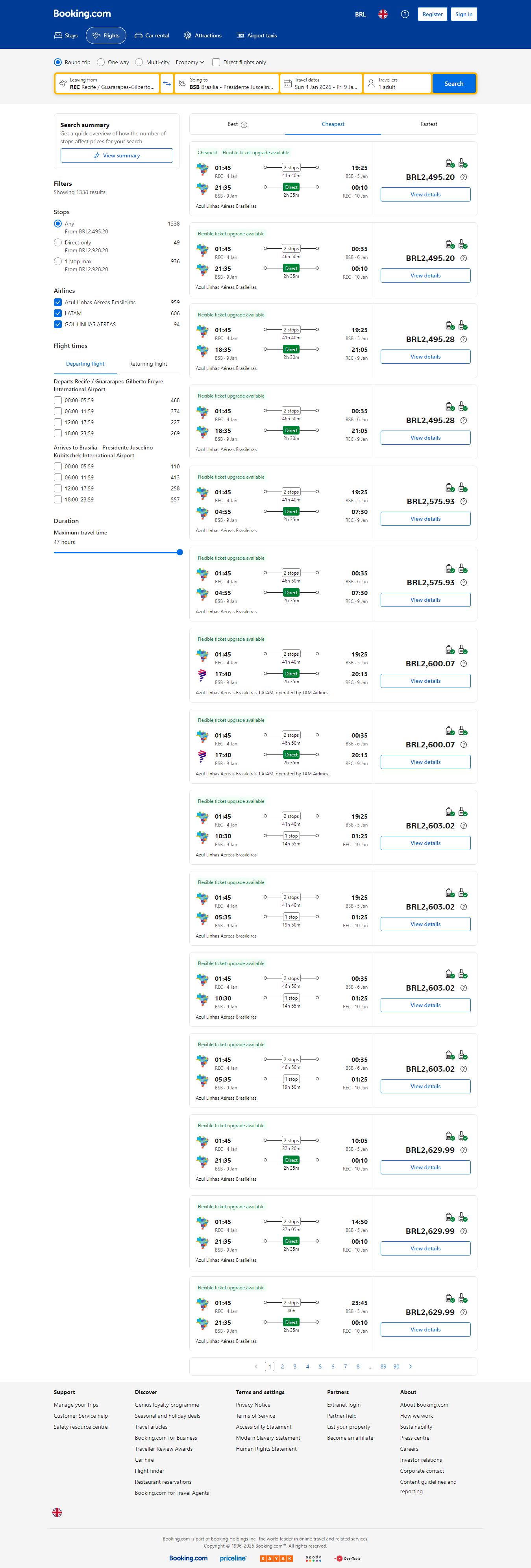Screen dimensions: 531x1568
Task: Open the Car rental section
Action: tap(152, 35)
